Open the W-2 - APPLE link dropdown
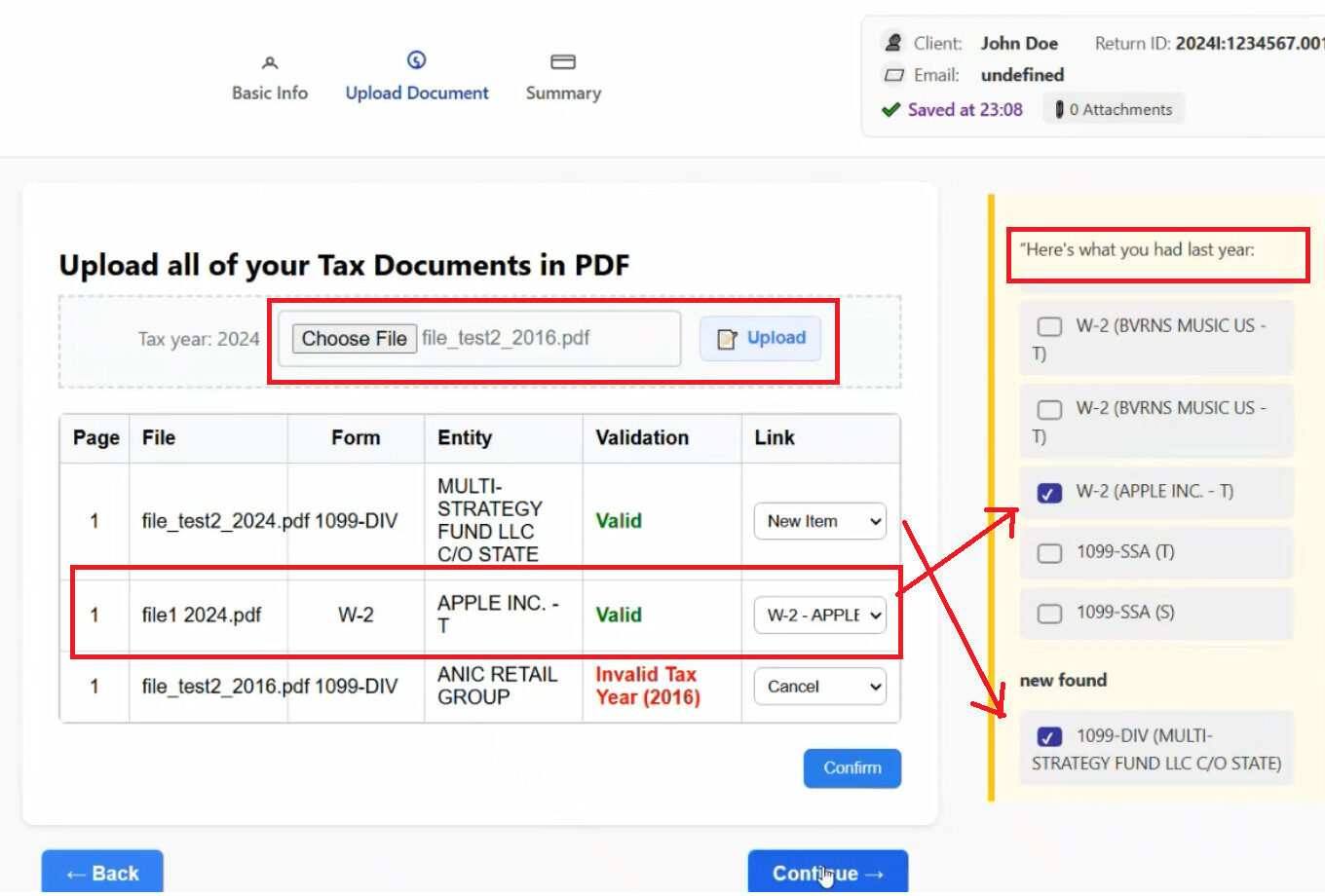1325x896 pixels. tap(819, 616)
